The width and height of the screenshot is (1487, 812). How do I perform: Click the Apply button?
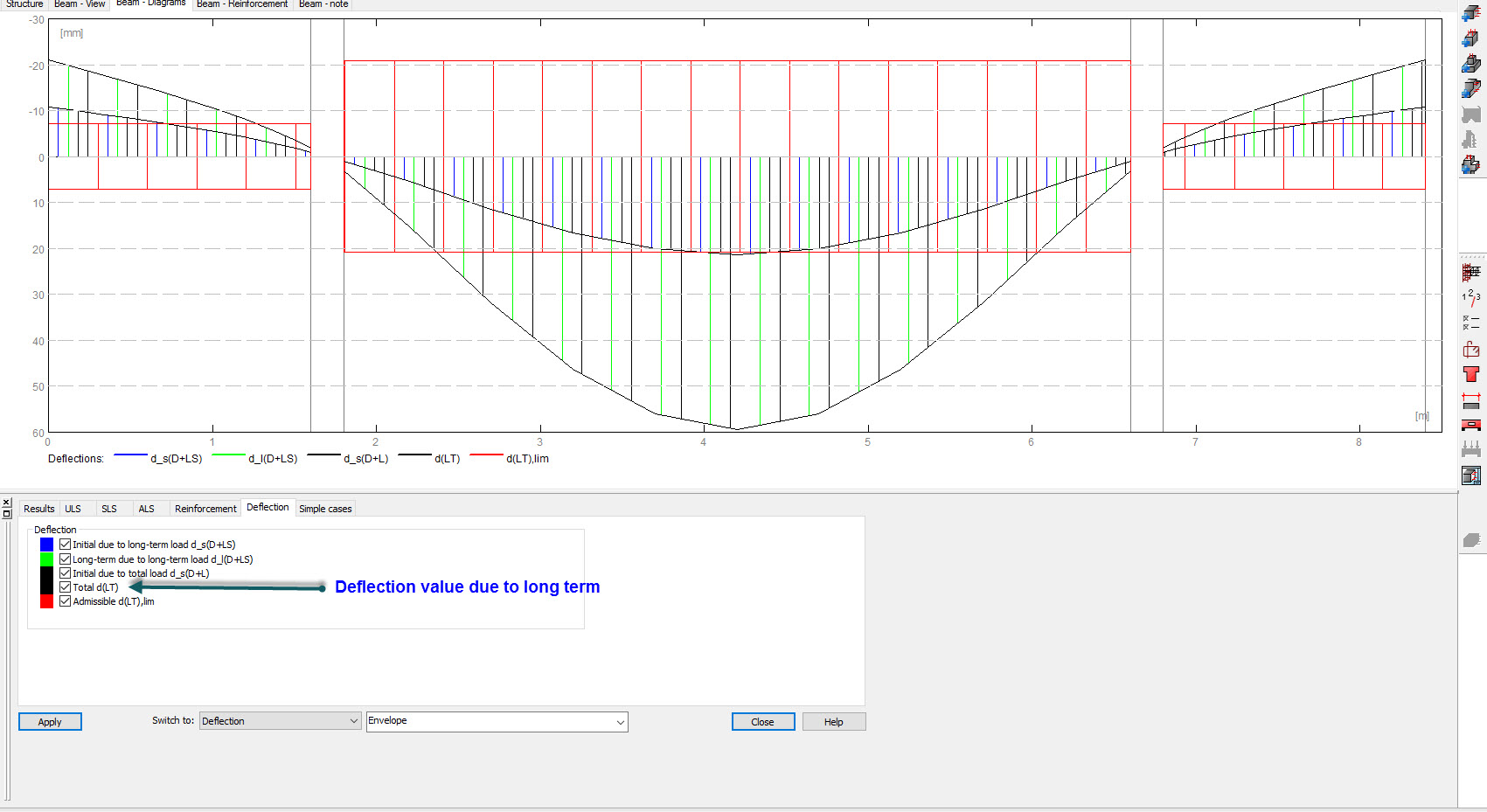coord(50,722)
